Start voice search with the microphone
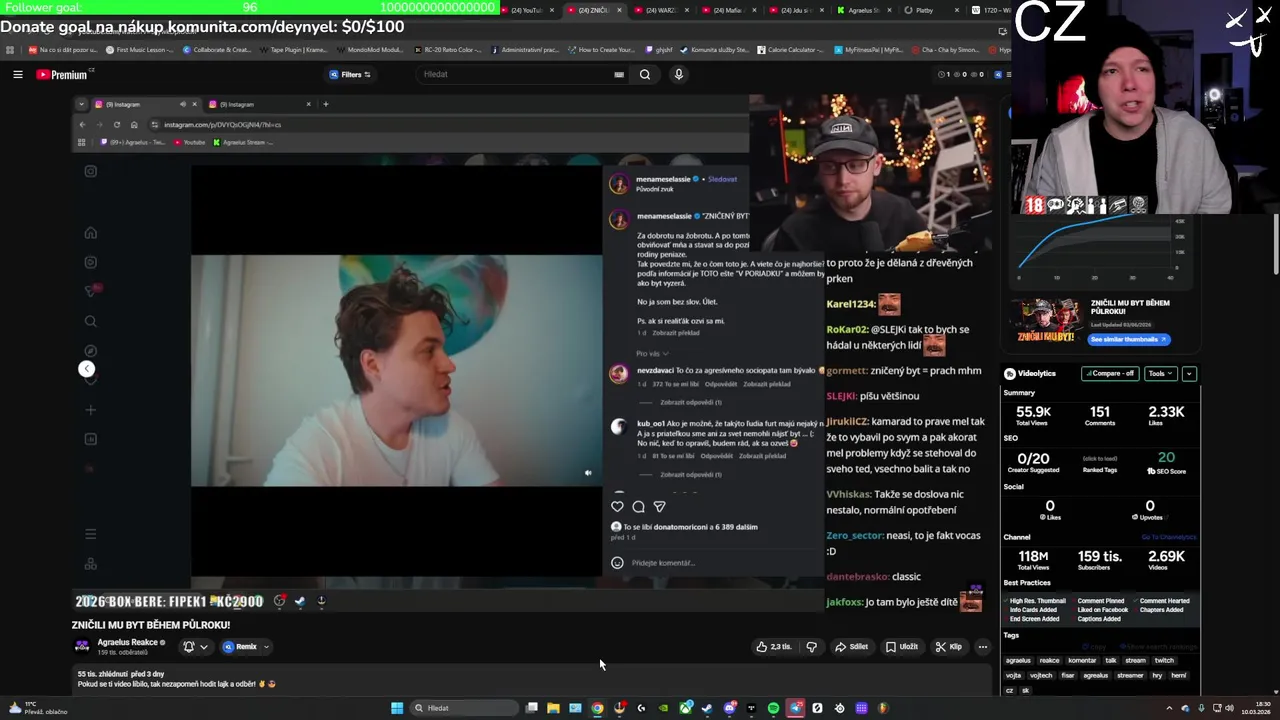Screen dimensions: 1280x720 point(678,74)
